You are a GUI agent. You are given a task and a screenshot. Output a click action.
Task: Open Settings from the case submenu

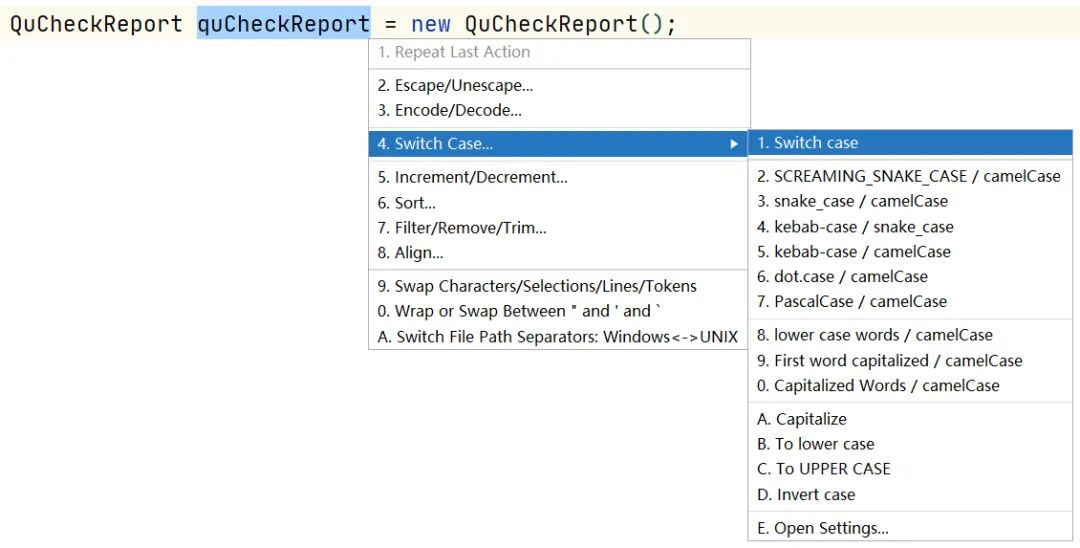pyautogui.click(x=911, y=528)
